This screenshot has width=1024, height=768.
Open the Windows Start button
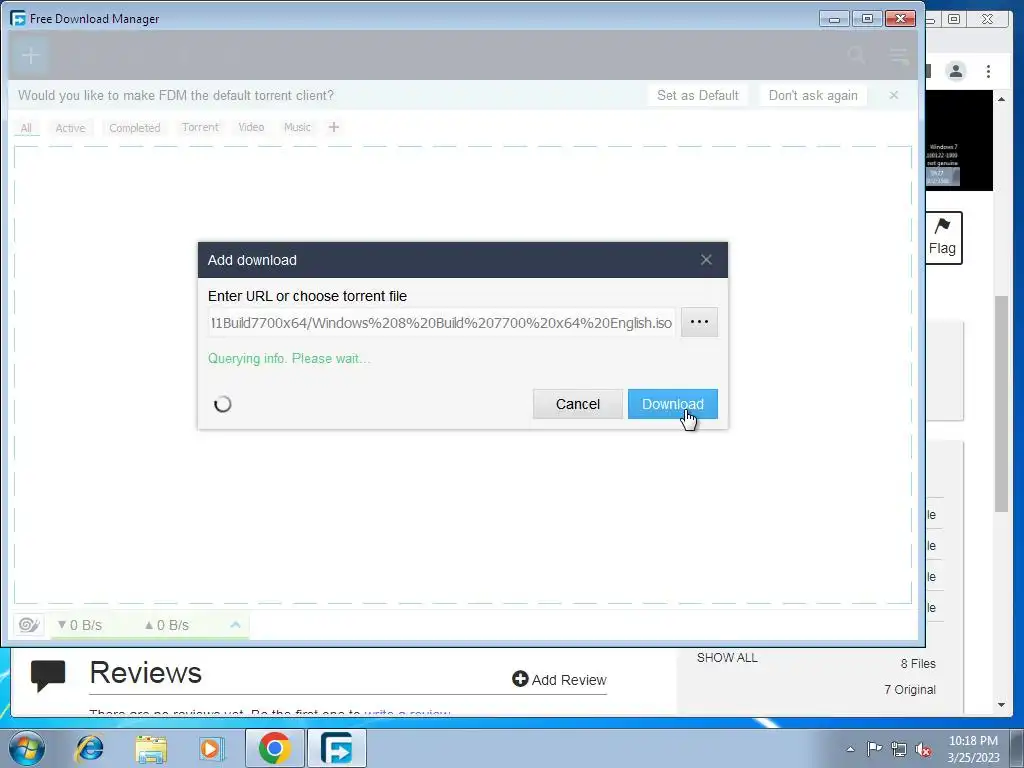coord(27,748)
